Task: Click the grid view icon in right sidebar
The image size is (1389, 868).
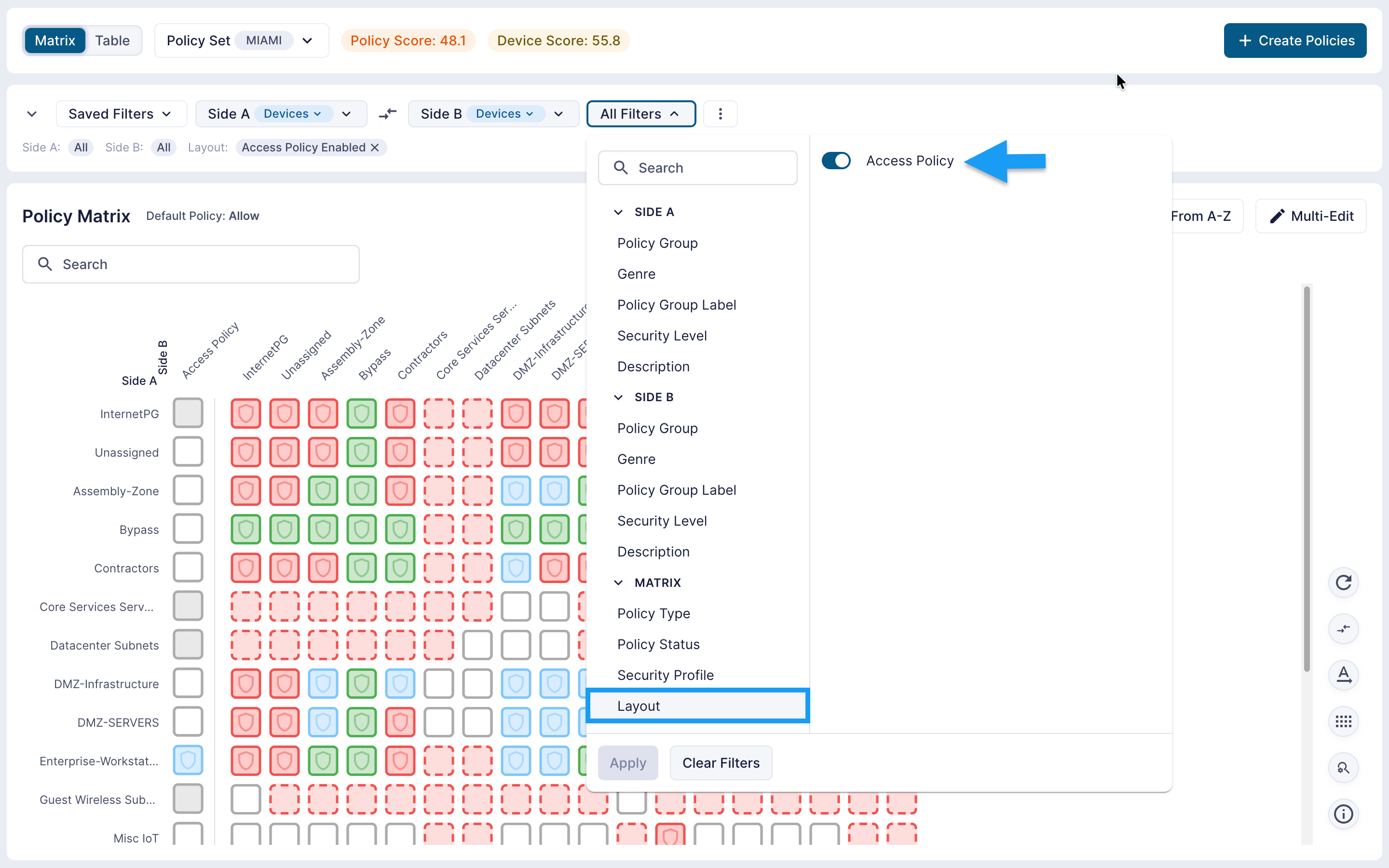Action: (1344, 721)
